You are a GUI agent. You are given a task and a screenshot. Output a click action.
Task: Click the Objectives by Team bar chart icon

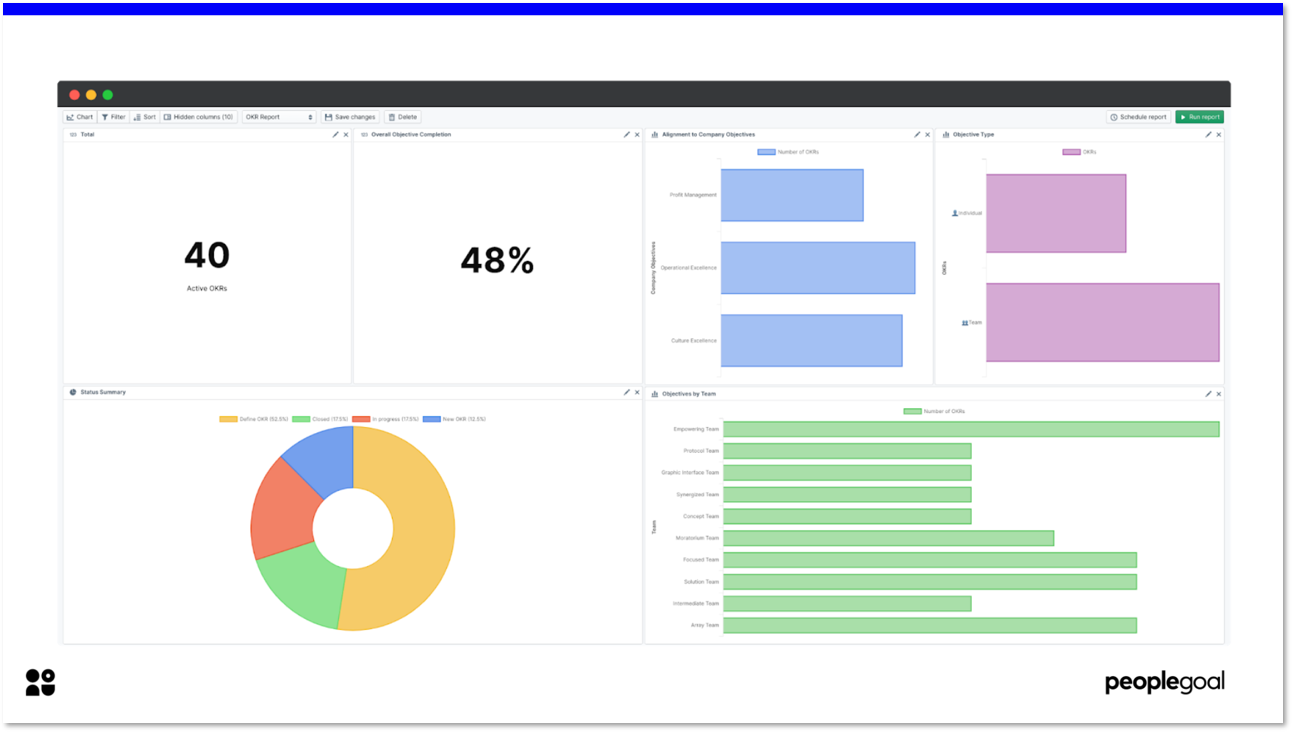click(x=654, y=394)
